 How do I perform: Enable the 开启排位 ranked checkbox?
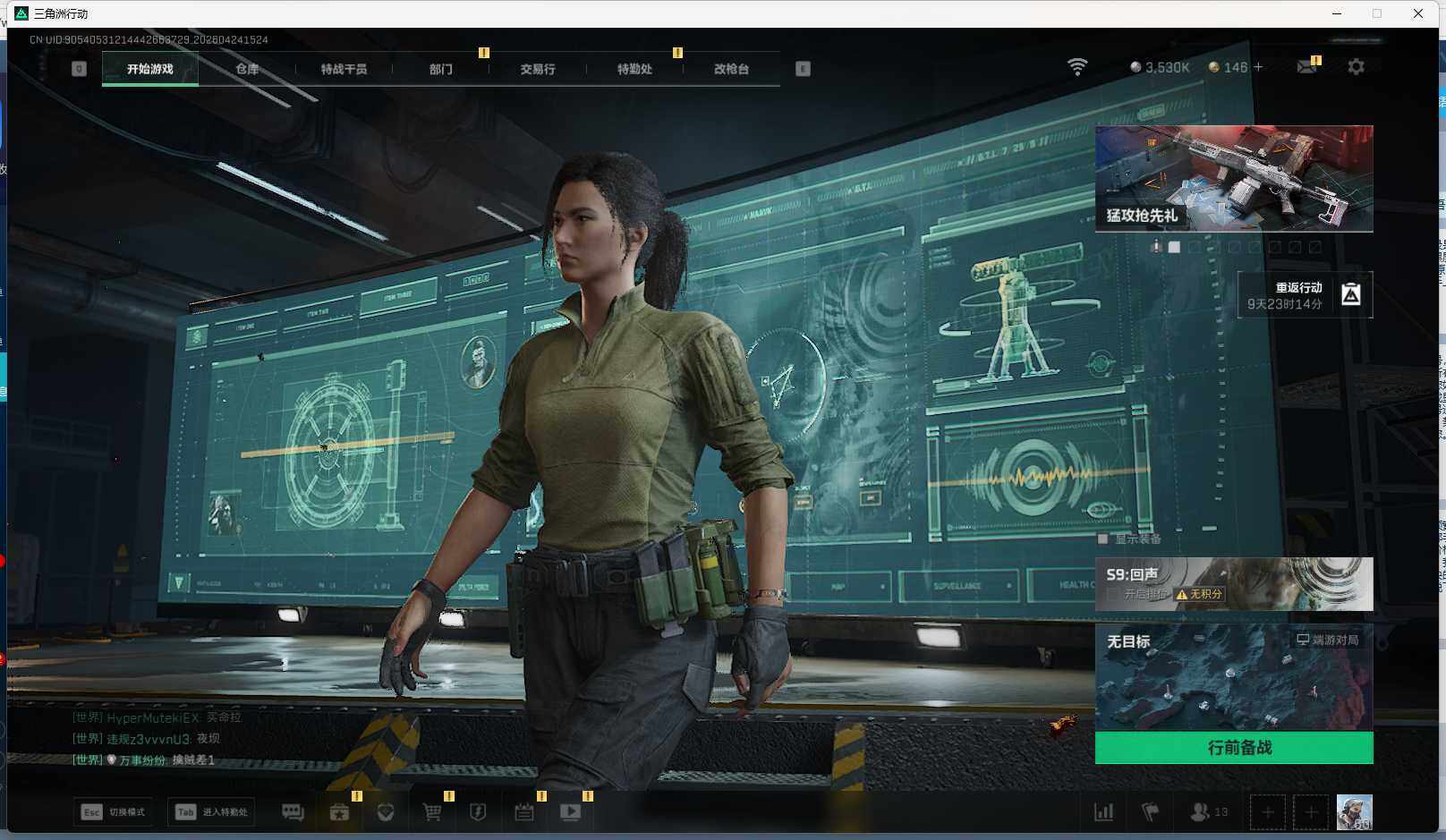(x=1112, y=594)
